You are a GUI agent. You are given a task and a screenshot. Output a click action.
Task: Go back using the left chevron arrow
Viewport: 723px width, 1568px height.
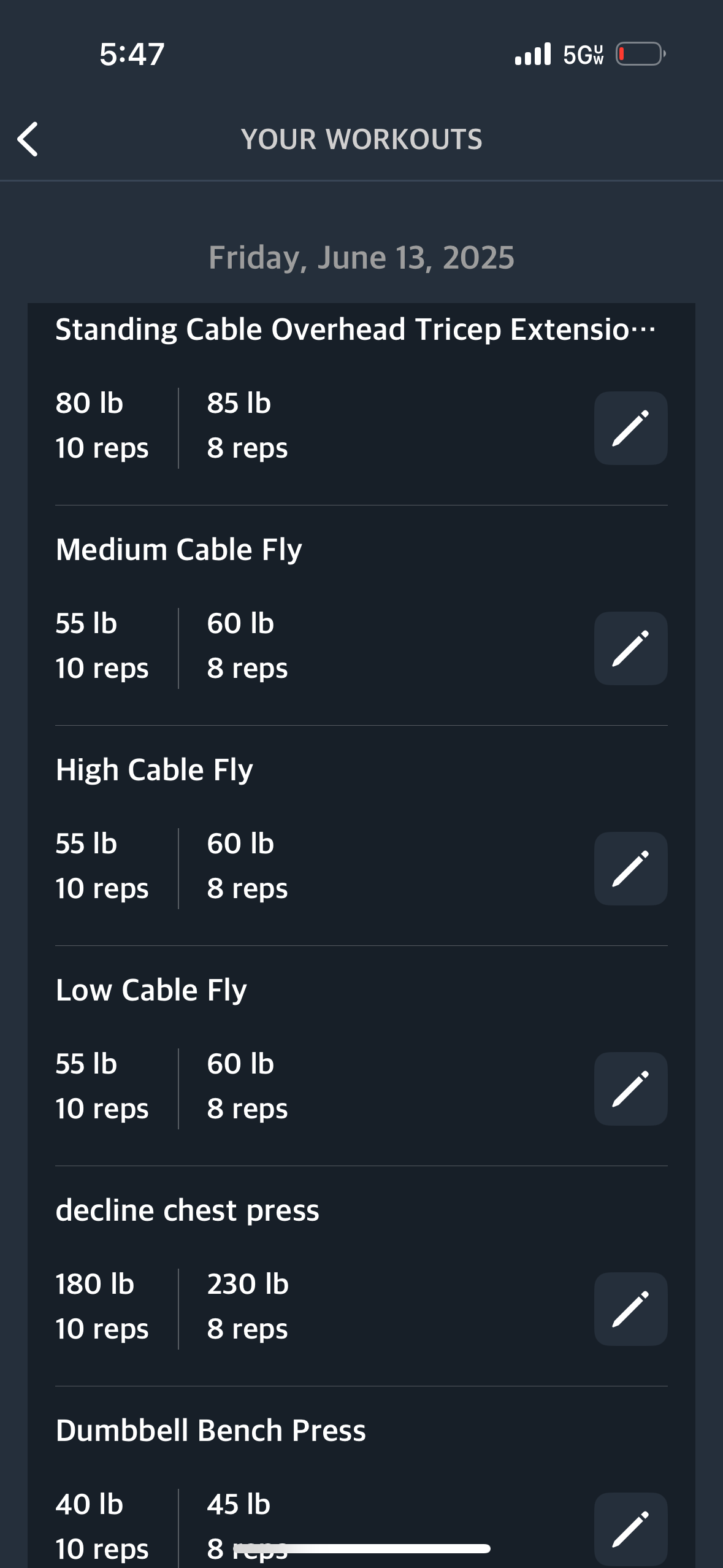click(28, 139)
